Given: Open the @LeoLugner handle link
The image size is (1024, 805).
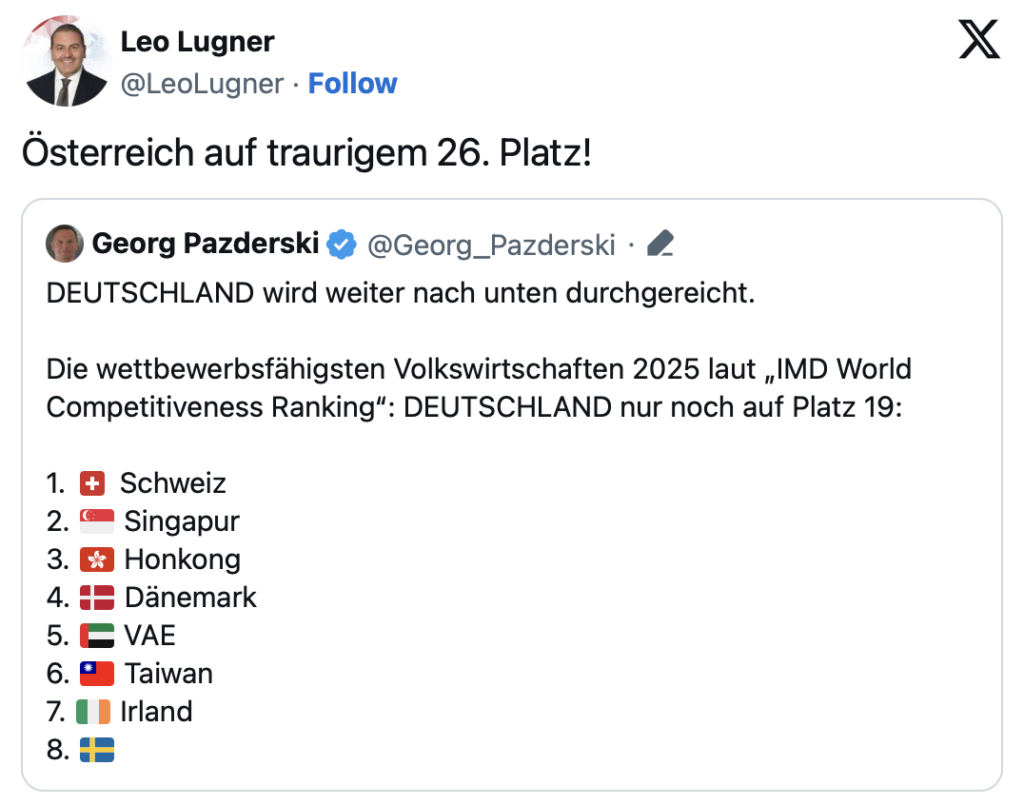Looking at the screenshot, I should (202, 83).
